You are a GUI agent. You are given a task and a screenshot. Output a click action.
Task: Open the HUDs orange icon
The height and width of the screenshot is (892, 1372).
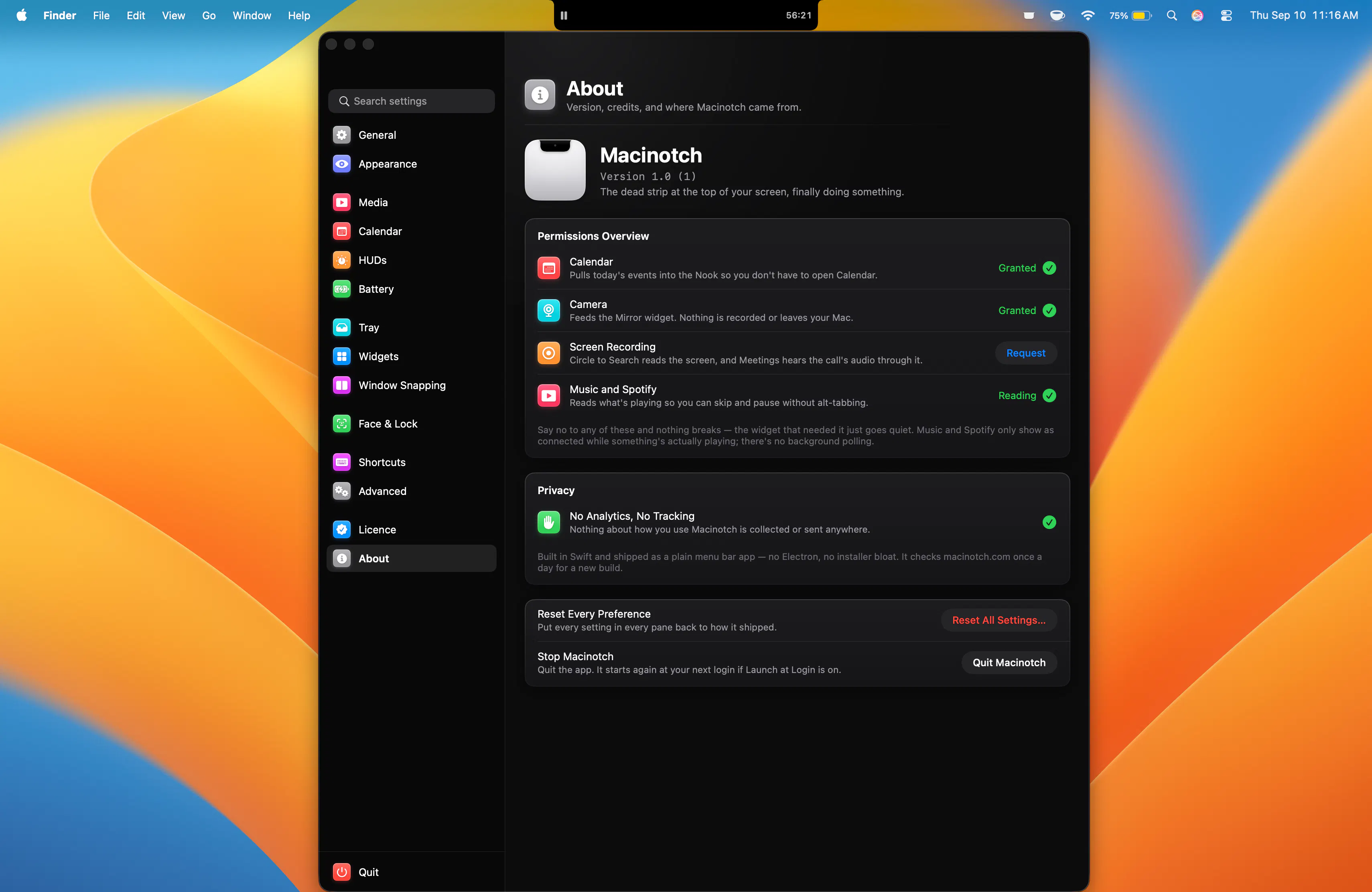coord(342,260)
